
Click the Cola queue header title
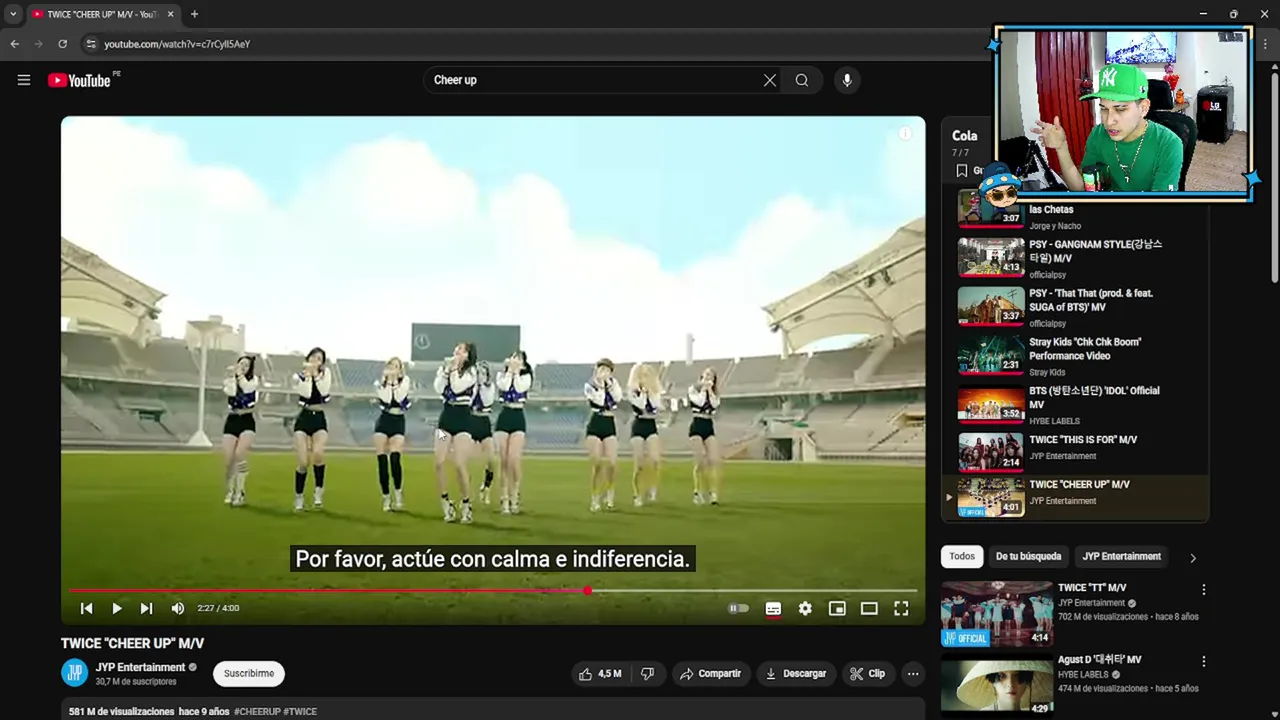[964, 136]
